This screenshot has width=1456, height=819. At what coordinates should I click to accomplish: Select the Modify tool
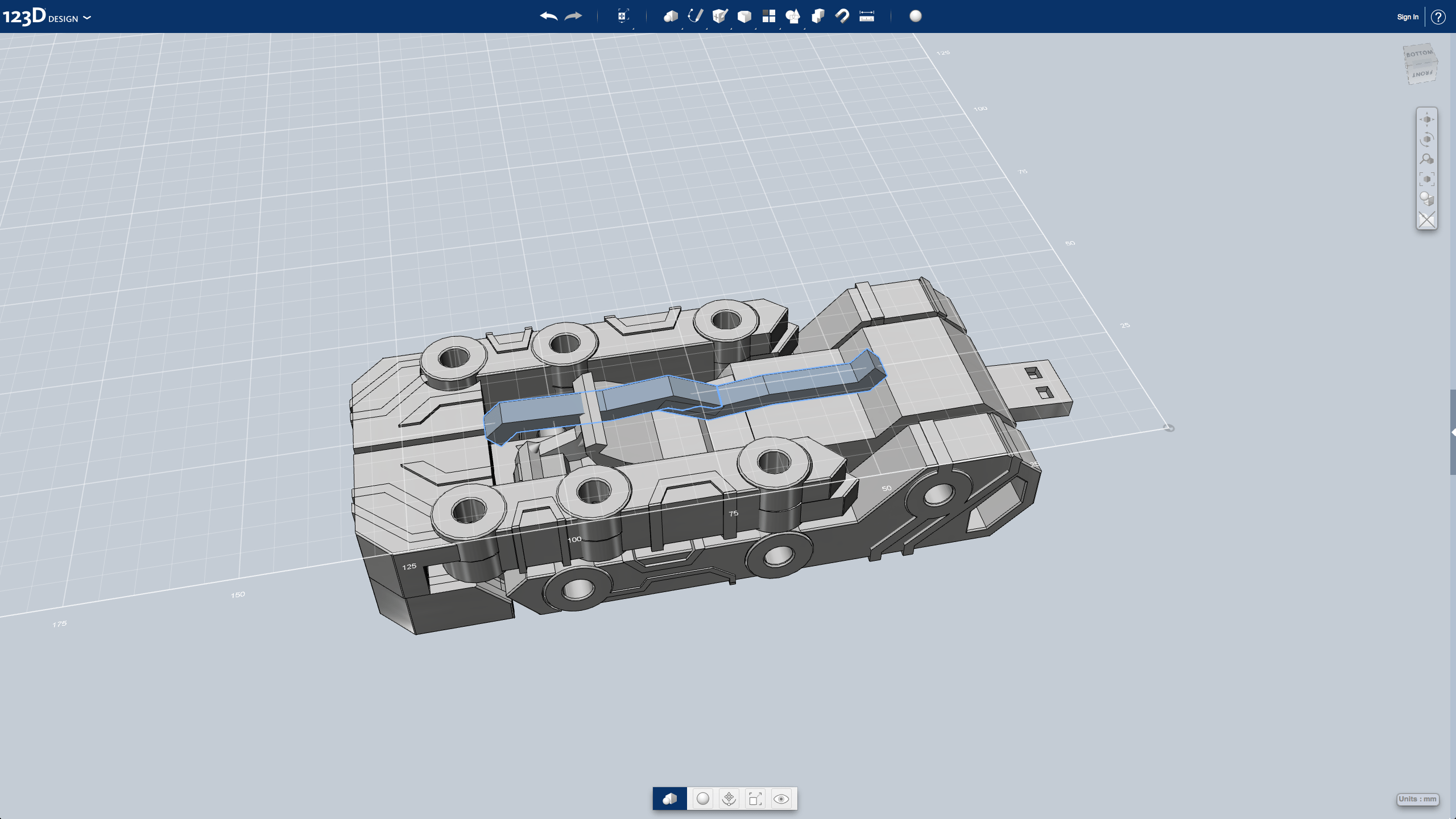[x=744, y=16]
